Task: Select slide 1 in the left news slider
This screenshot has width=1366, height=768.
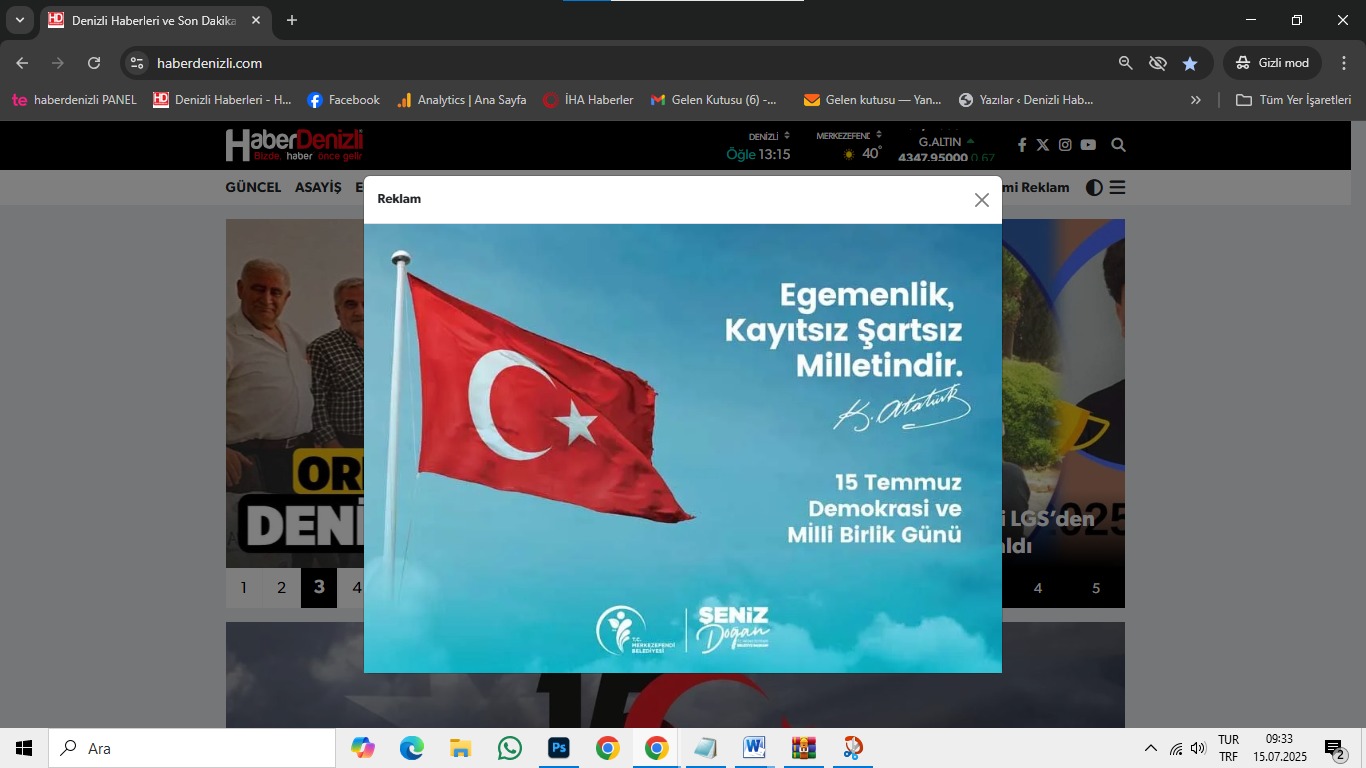Action: 243,588
